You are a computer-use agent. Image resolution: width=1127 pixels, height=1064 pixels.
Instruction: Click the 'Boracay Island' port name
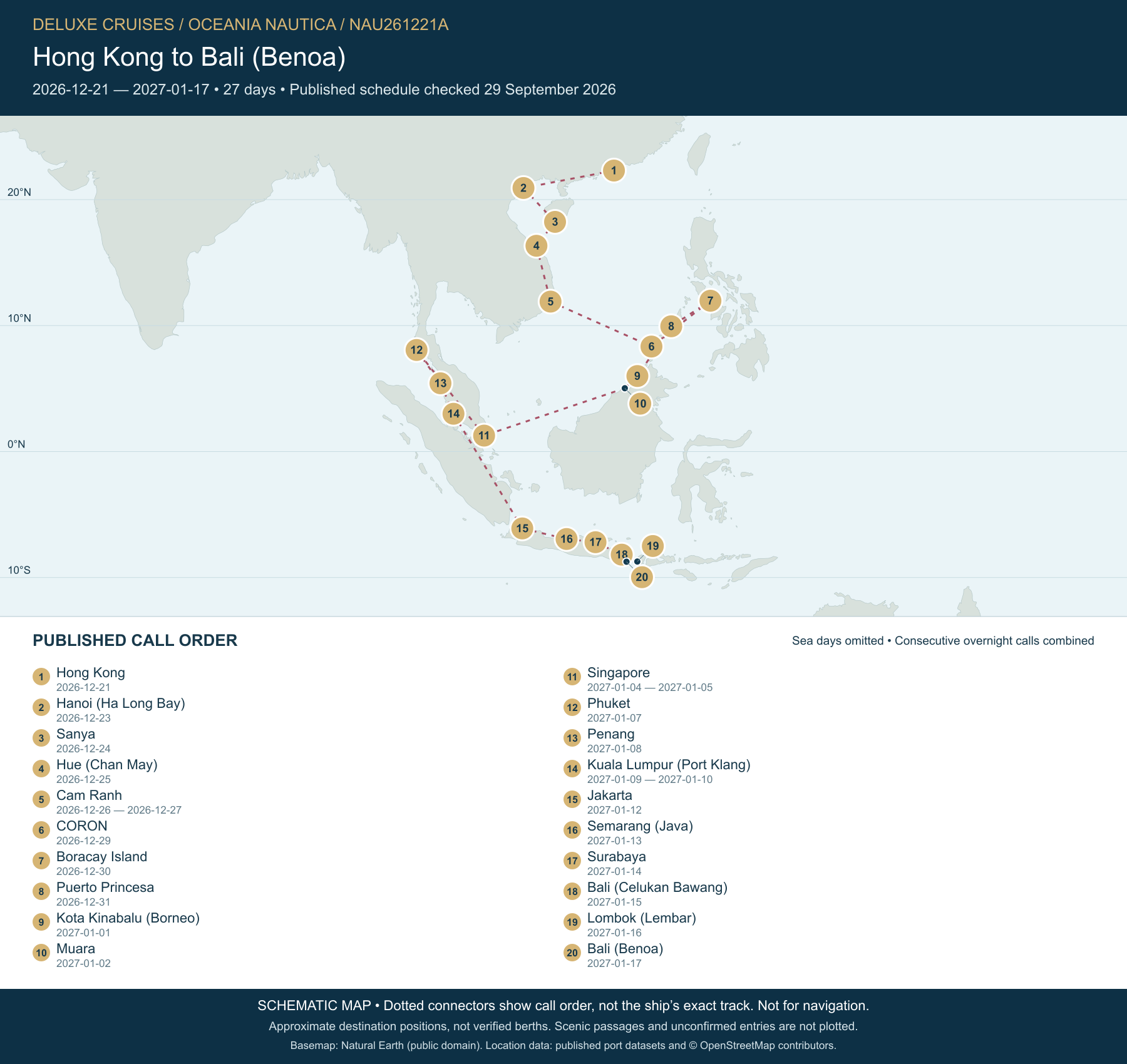pyautogui.click(x=101, y=857)
